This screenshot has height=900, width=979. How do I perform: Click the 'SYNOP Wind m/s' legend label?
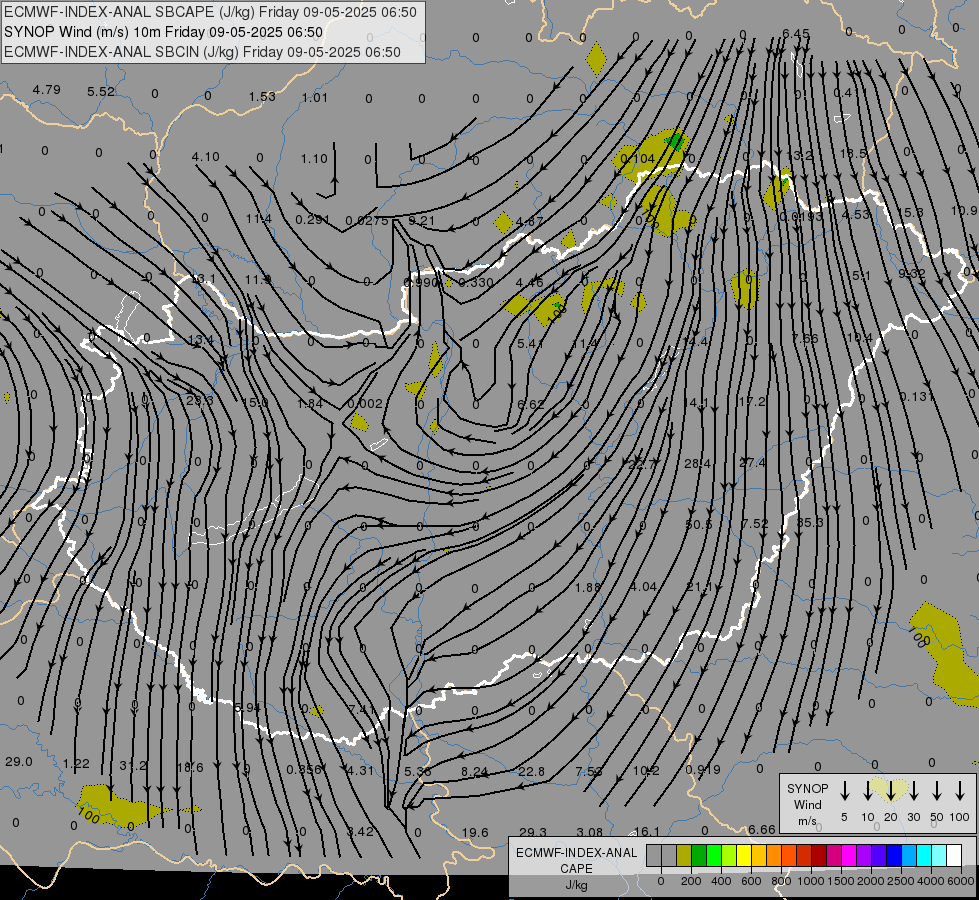pyautogui.click(x=807, y=805)
